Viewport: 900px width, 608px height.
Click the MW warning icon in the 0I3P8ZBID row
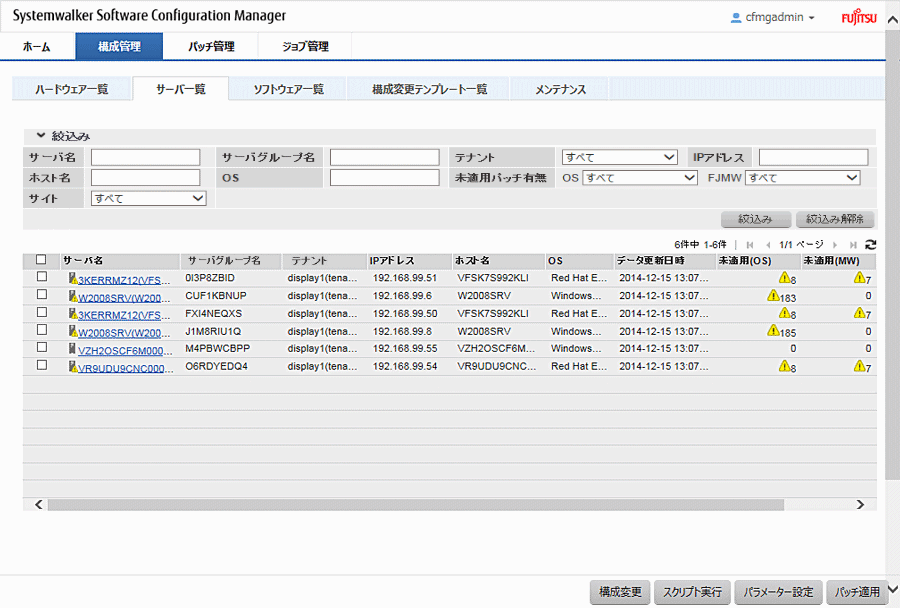859,278
